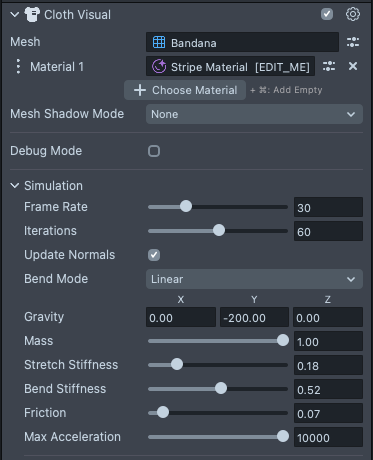The image size is (373, 460).
Task: Open mesh options icon beside Bandana
Action: coord(353,42)
